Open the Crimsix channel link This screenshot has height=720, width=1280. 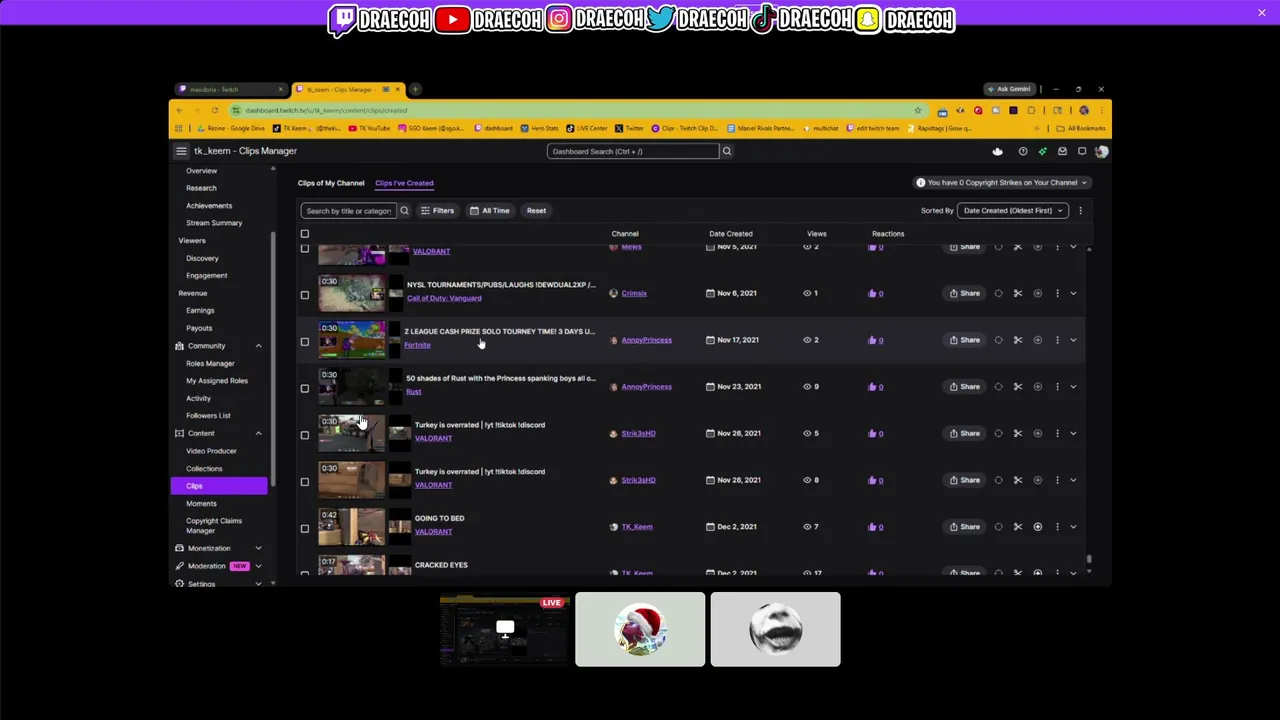(634, 293)
